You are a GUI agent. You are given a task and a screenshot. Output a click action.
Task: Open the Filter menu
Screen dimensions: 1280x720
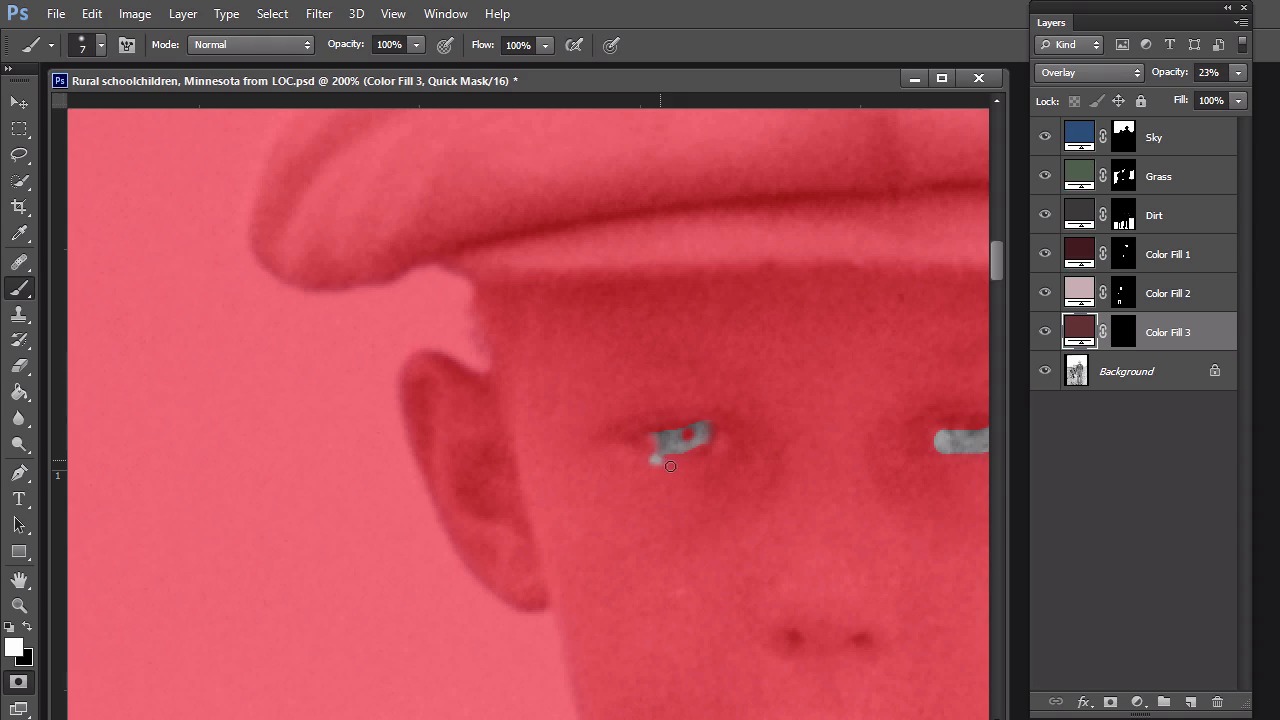click(319, 14)
